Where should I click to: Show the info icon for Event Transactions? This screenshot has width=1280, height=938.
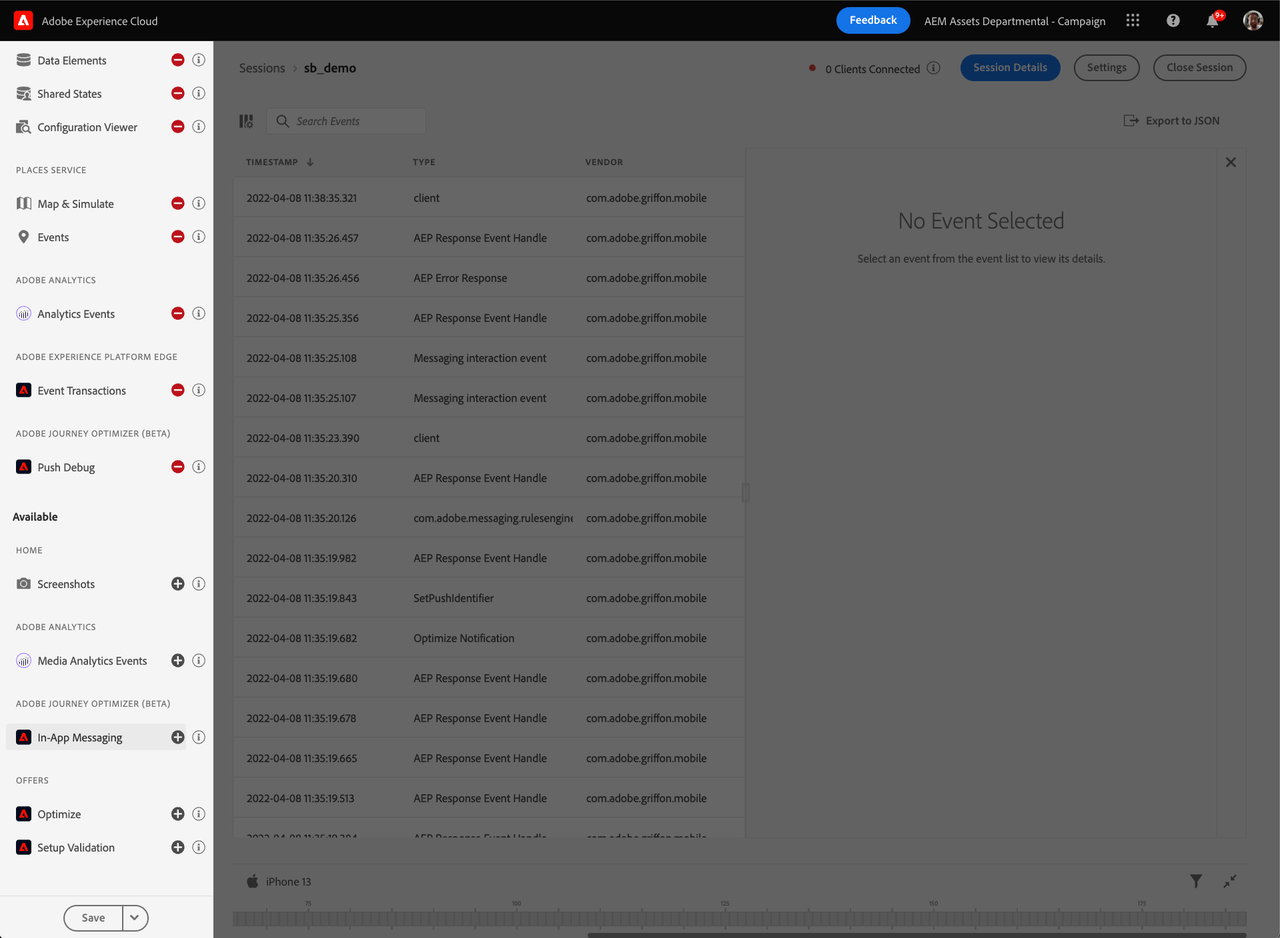[199, 390]
